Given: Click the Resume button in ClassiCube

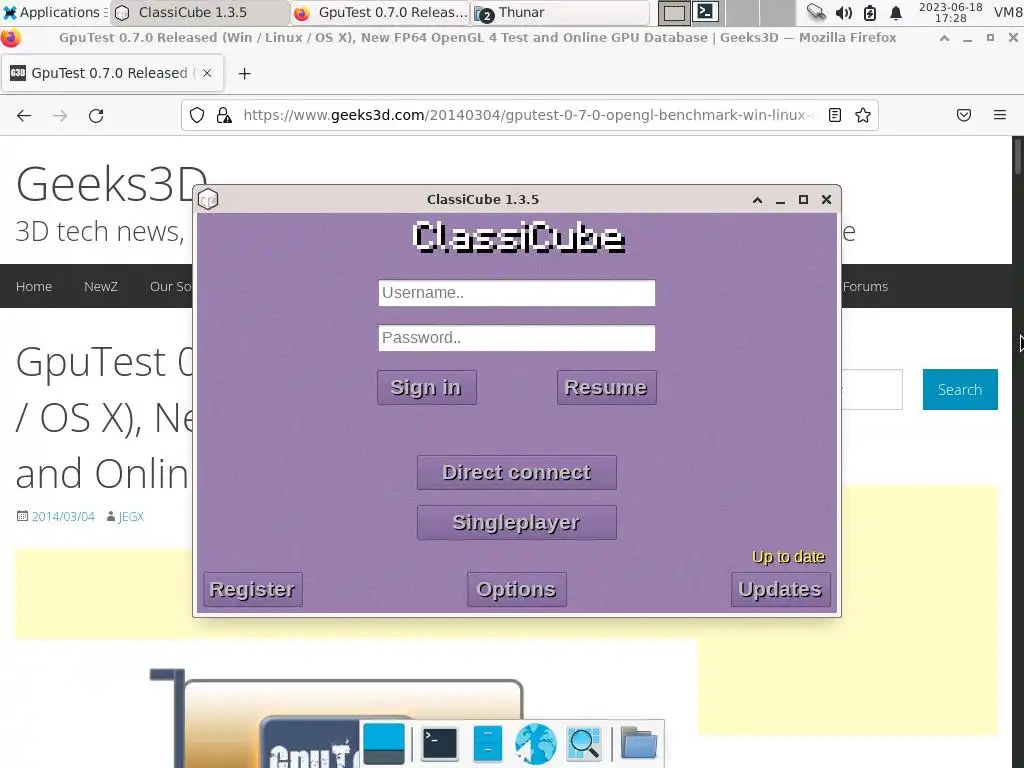Looking at the screenshot, I should (x=606, y=387).
